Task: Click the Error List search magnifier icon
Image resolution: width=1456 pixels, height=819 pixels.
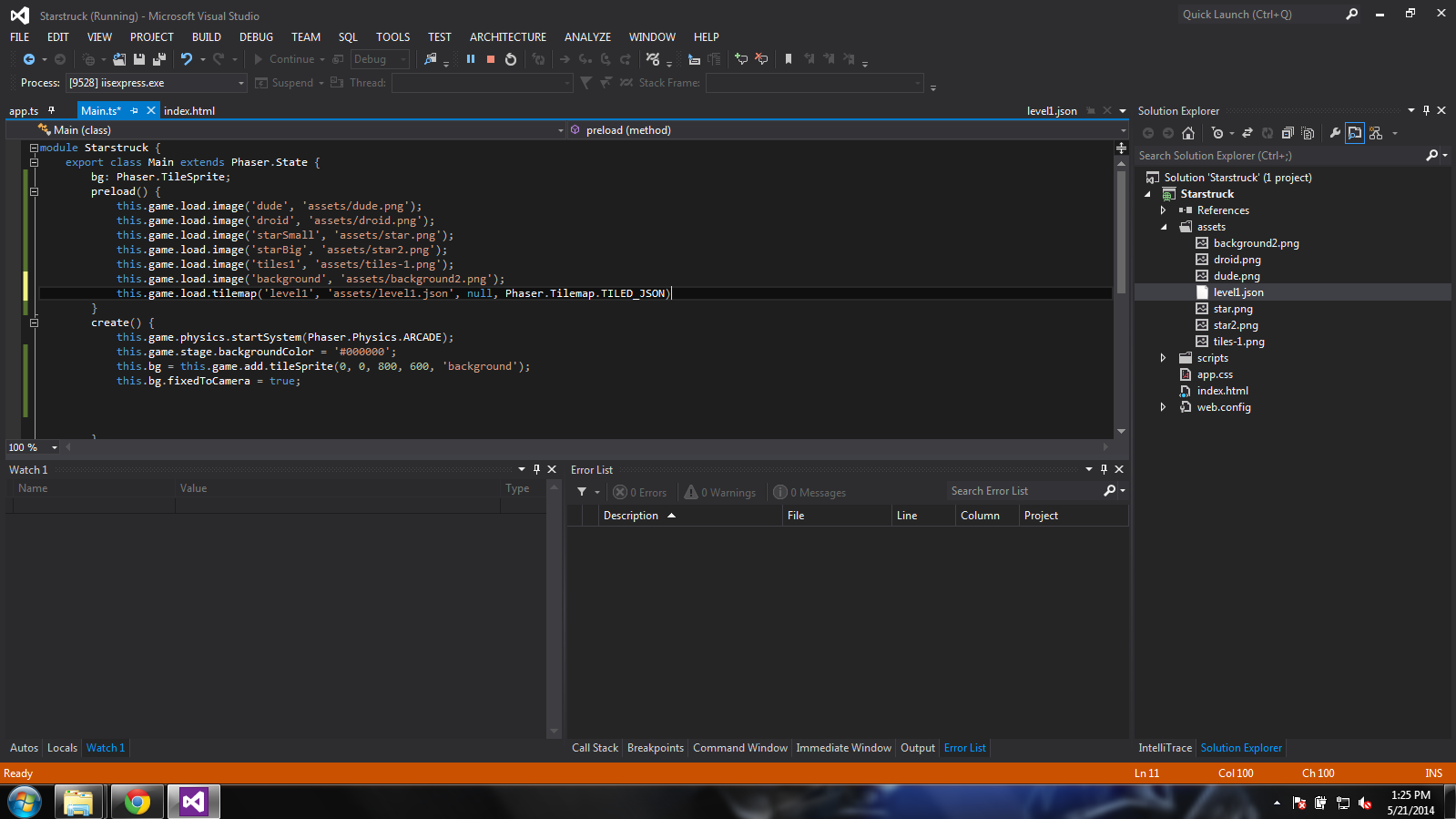Action: 1109,490
